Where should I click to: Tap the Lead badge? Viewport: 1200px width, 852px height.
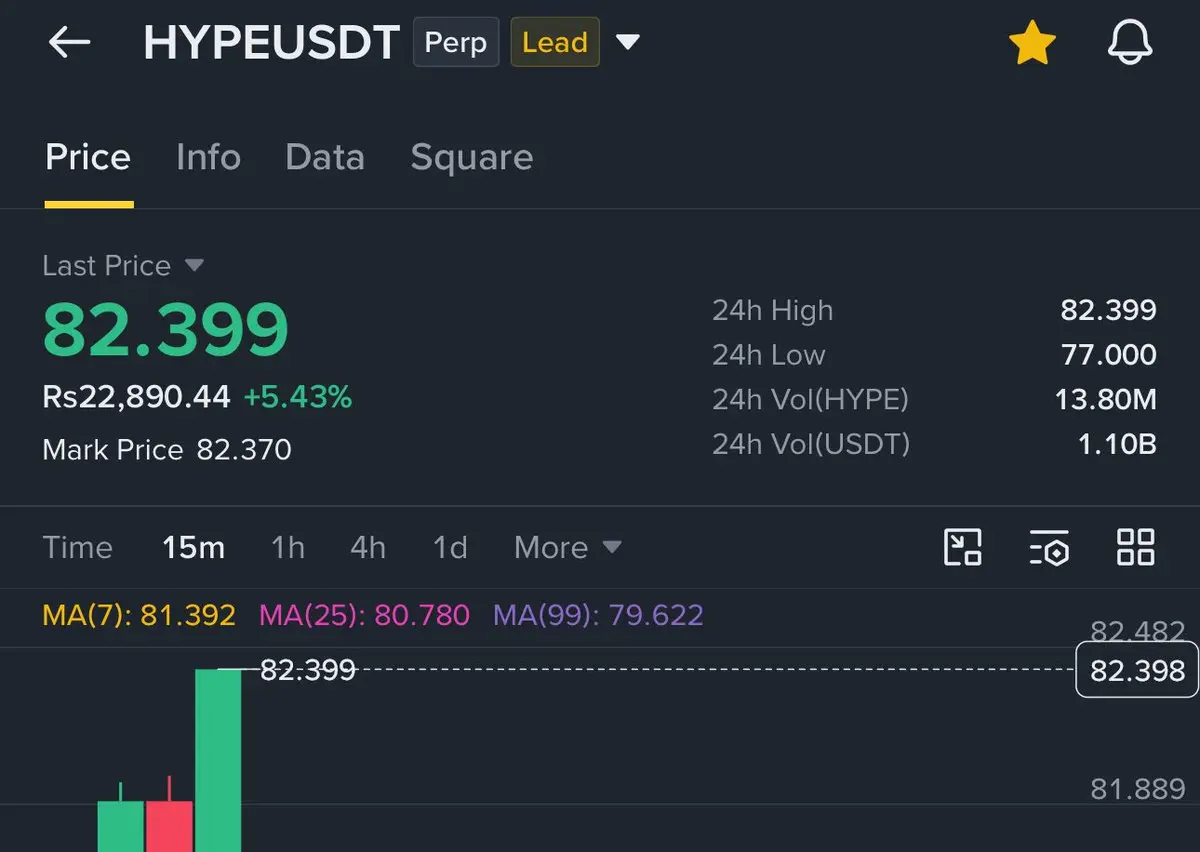click(x=555, y=43)
